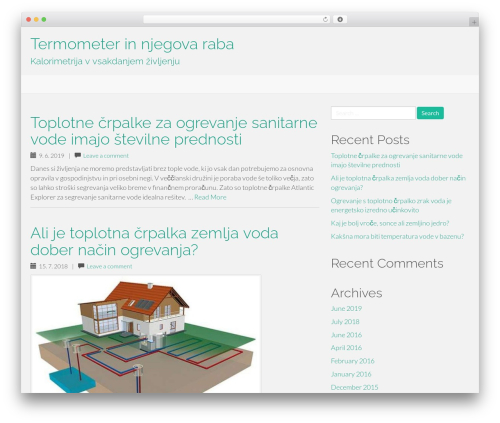Leave a comment on the 9. 6. 2019 post
The width and height of the screenshot is (500, 423).
(x=106, y=156)
